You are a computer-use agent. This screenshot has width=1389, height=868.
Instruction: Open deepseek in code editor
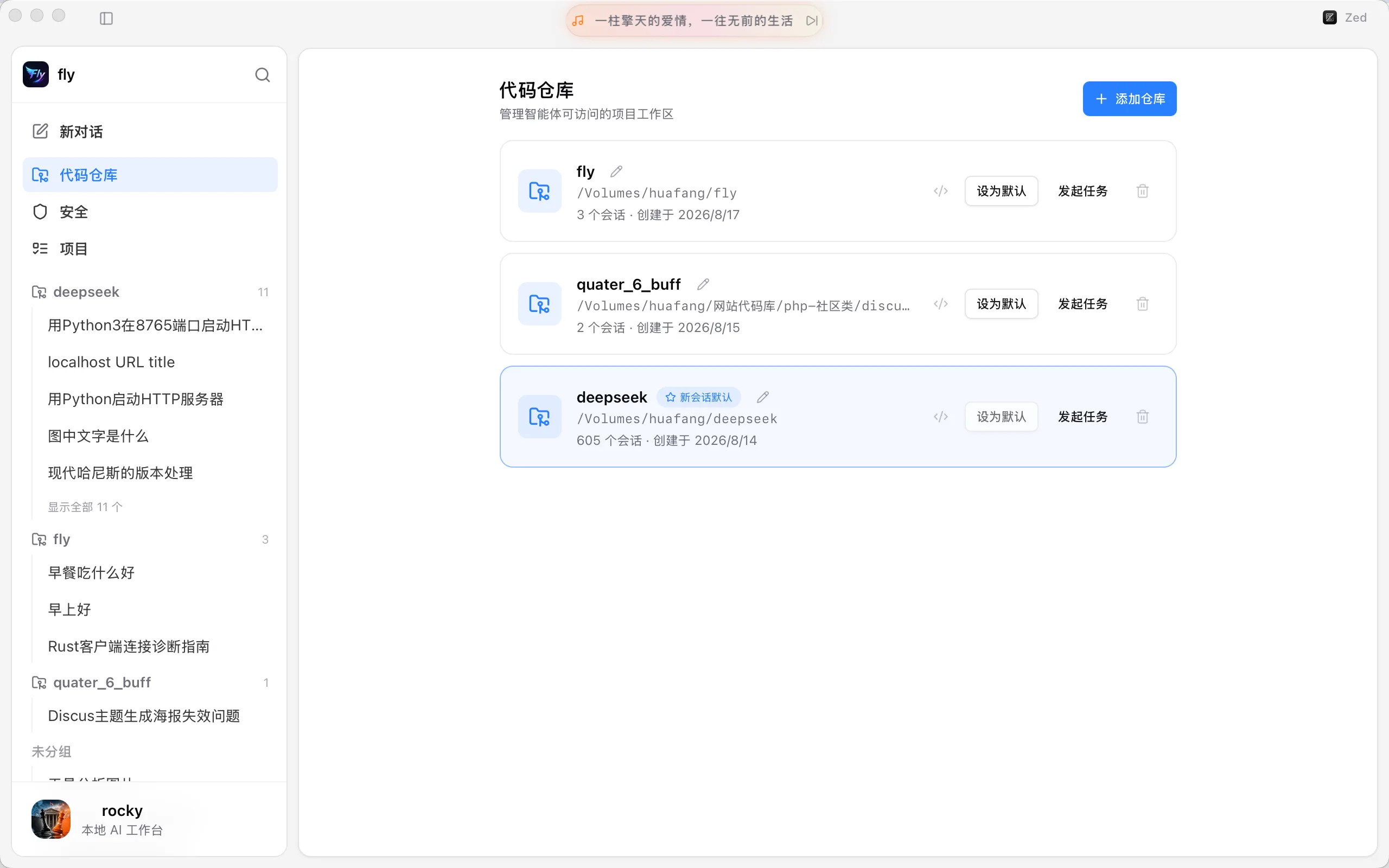[941, 417]
